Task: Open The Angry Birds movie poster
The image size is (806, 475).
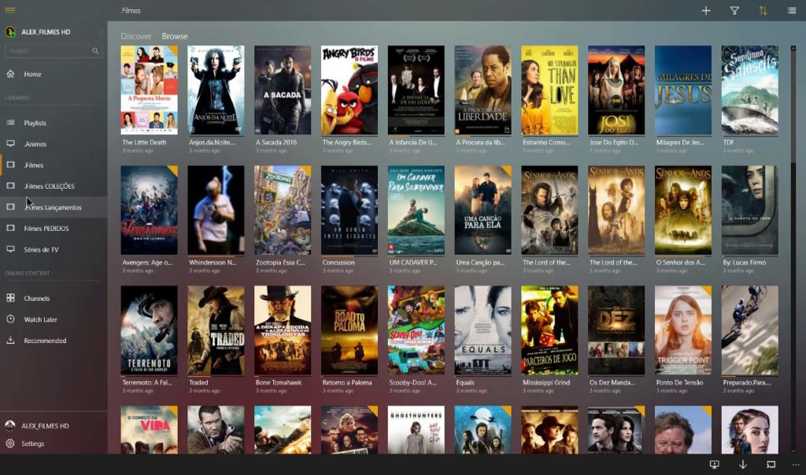Action: tap(350, 90)
